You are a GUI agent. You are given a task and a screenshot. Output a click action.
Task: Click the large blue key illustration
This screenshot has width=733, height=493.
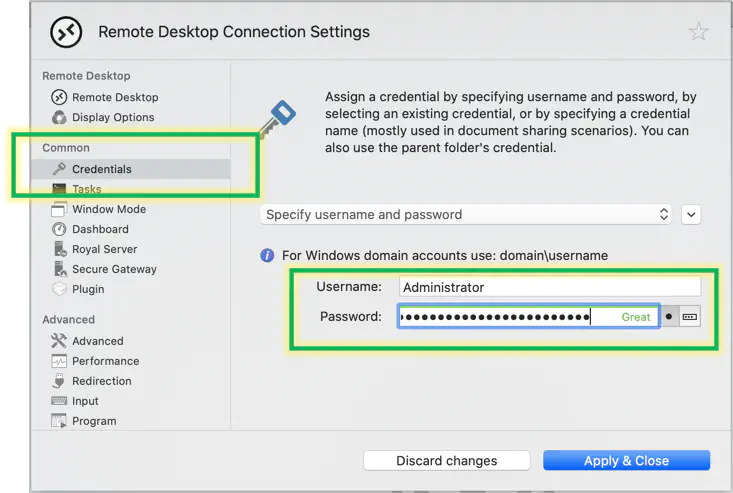(x=278, y=119)
